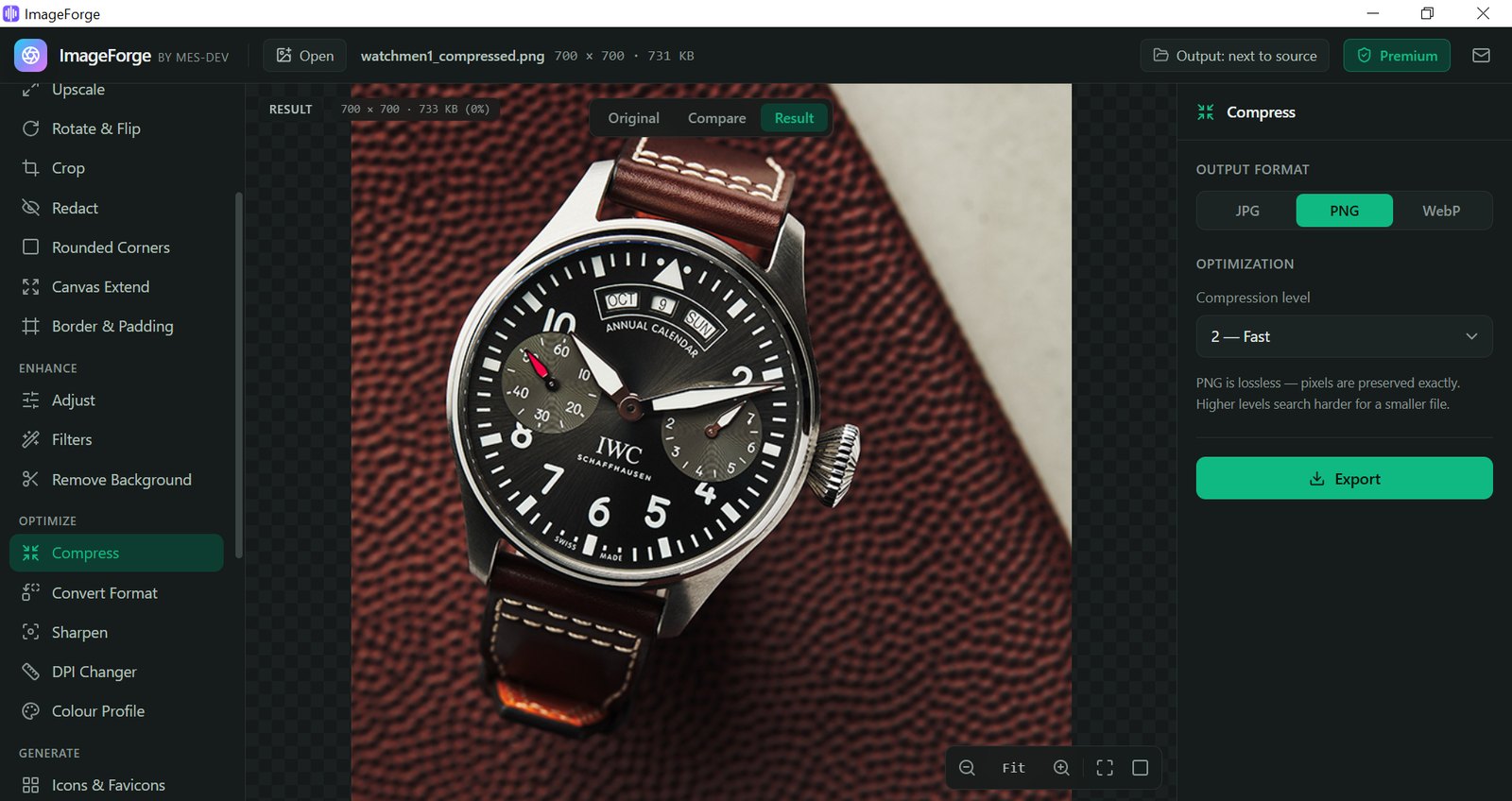This screenshot has width=1512, height=801.
Task: Click the Export button
Action: [1344, 478]
